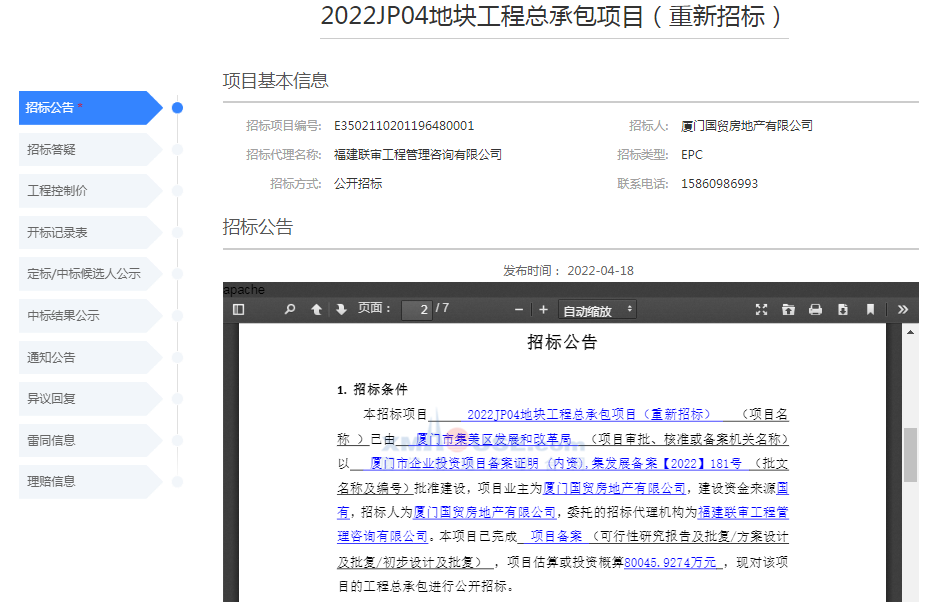The width and height of the screenshot is (945, 602).
Task: Click the open file icon in PDF toolbar
Action: click(788, 310)
